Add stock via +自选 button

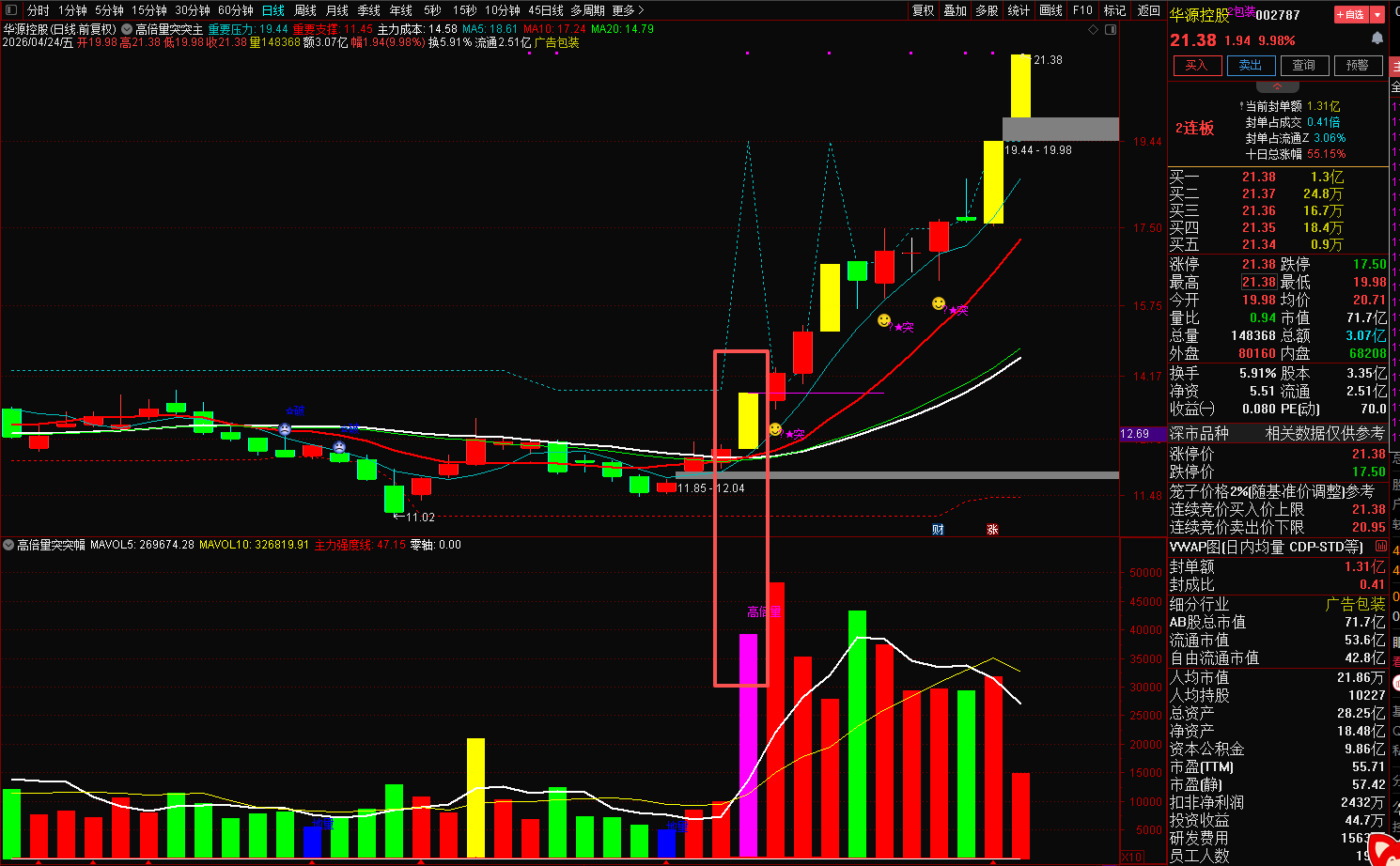pyautogui.click(x=1351, y=15)
